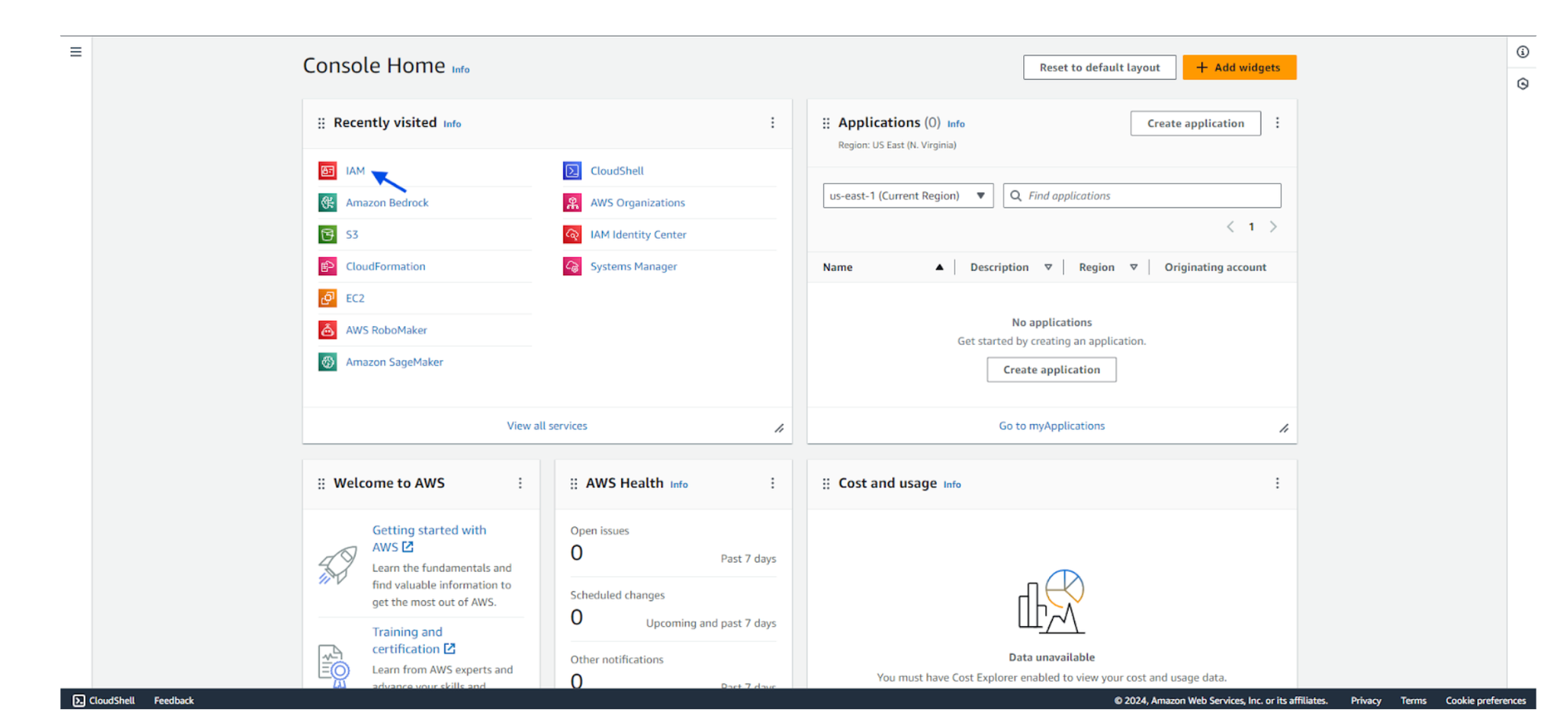Click the AWS Organizations icon
The width and height of the screenshot is (1568, 728).
pyautogui.click(x=572, y=203)
